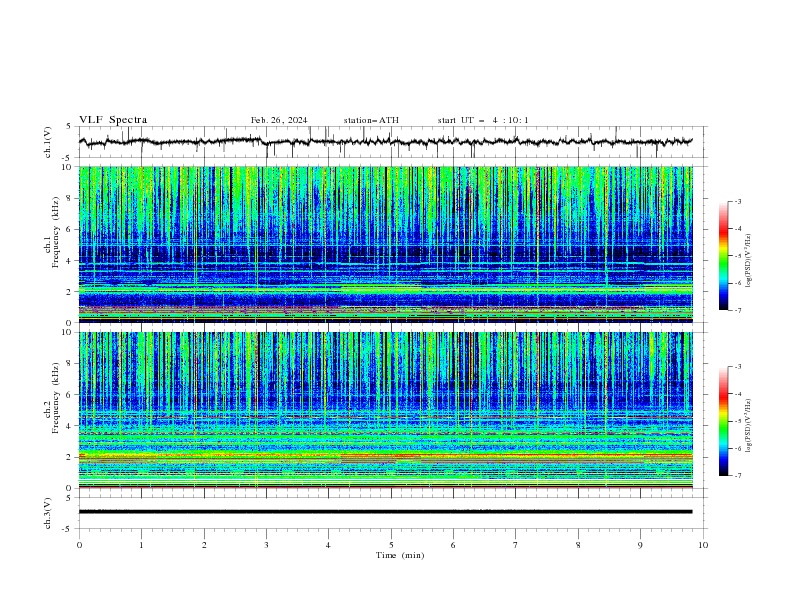
Task: Click the "station=ATH" header label
Action: (371, 120)
